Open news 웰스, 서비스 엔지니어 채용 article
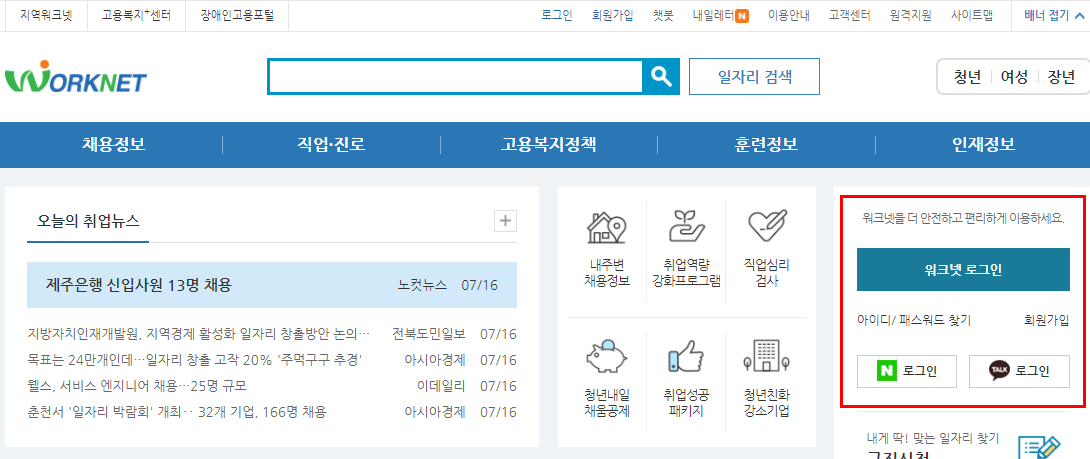This screenshot has width=1090, height=459. pyautogui.click(x=138, y=385)
